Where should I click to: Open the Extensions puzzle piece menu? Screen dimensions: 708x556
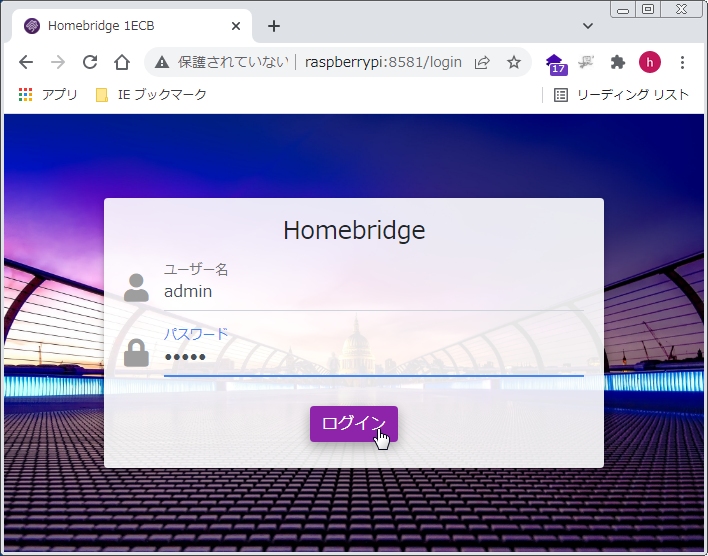[x=617, y=62]
